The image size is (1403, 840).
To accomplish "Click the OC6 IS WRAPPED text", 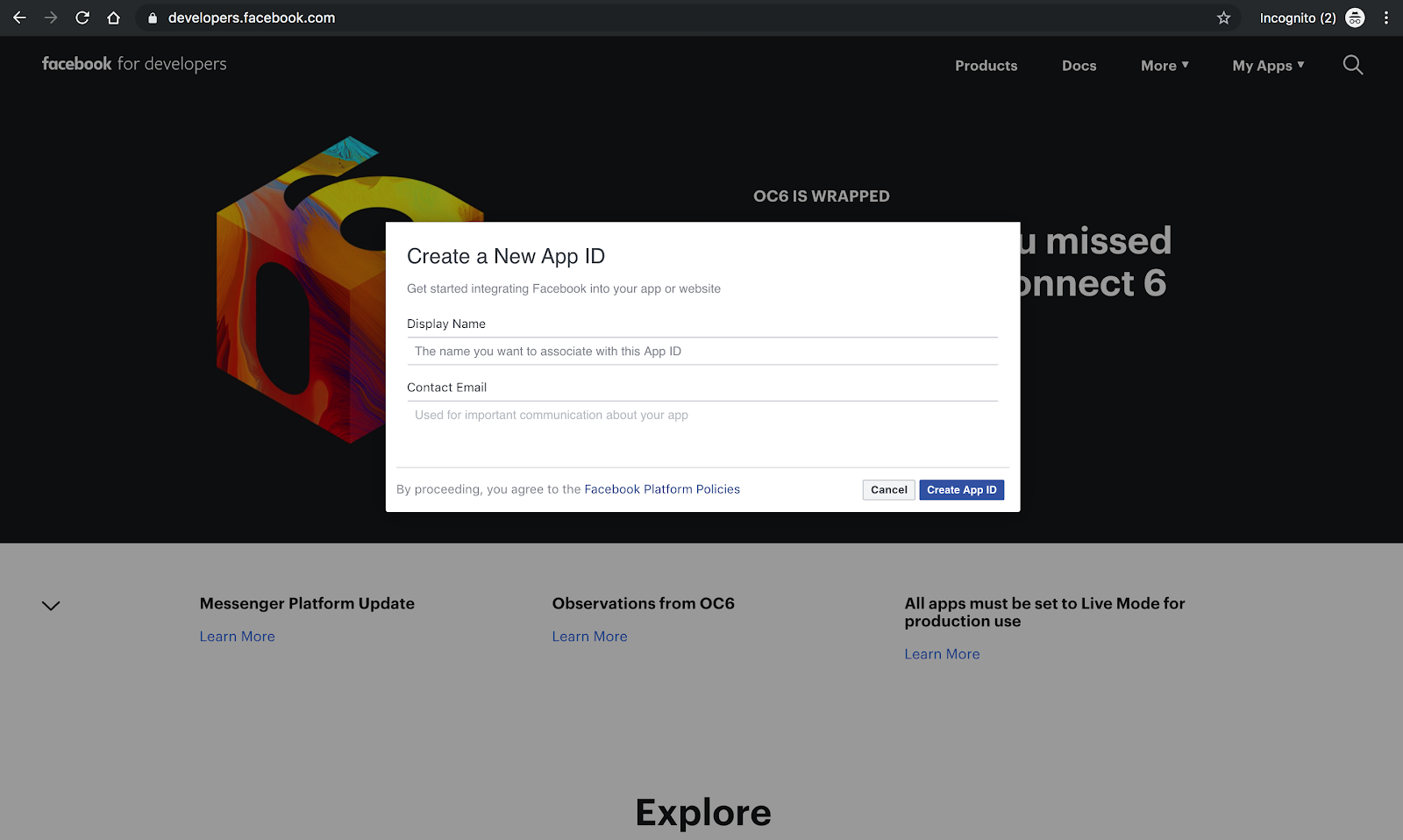I will 822,196.
